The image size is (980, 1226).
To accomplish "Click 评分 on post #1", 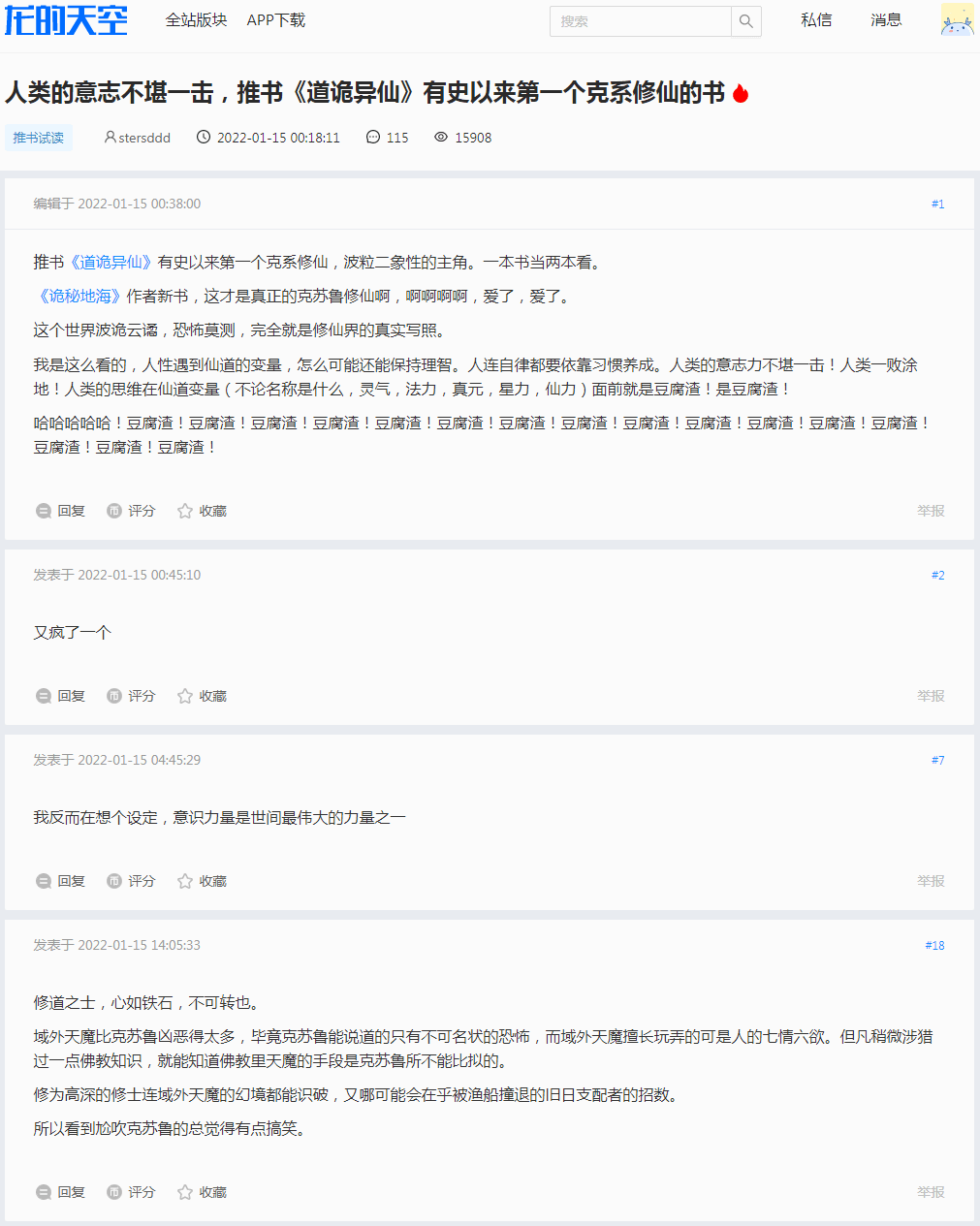I will click(x=142, y=511).
